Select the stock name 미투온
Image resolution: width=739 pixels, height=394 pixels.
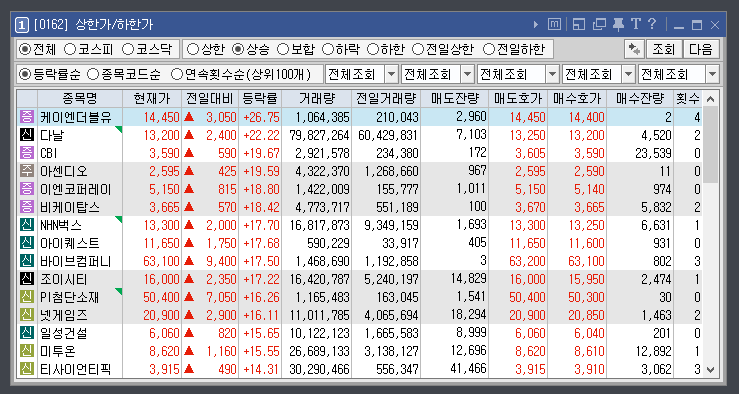point(58,352)
